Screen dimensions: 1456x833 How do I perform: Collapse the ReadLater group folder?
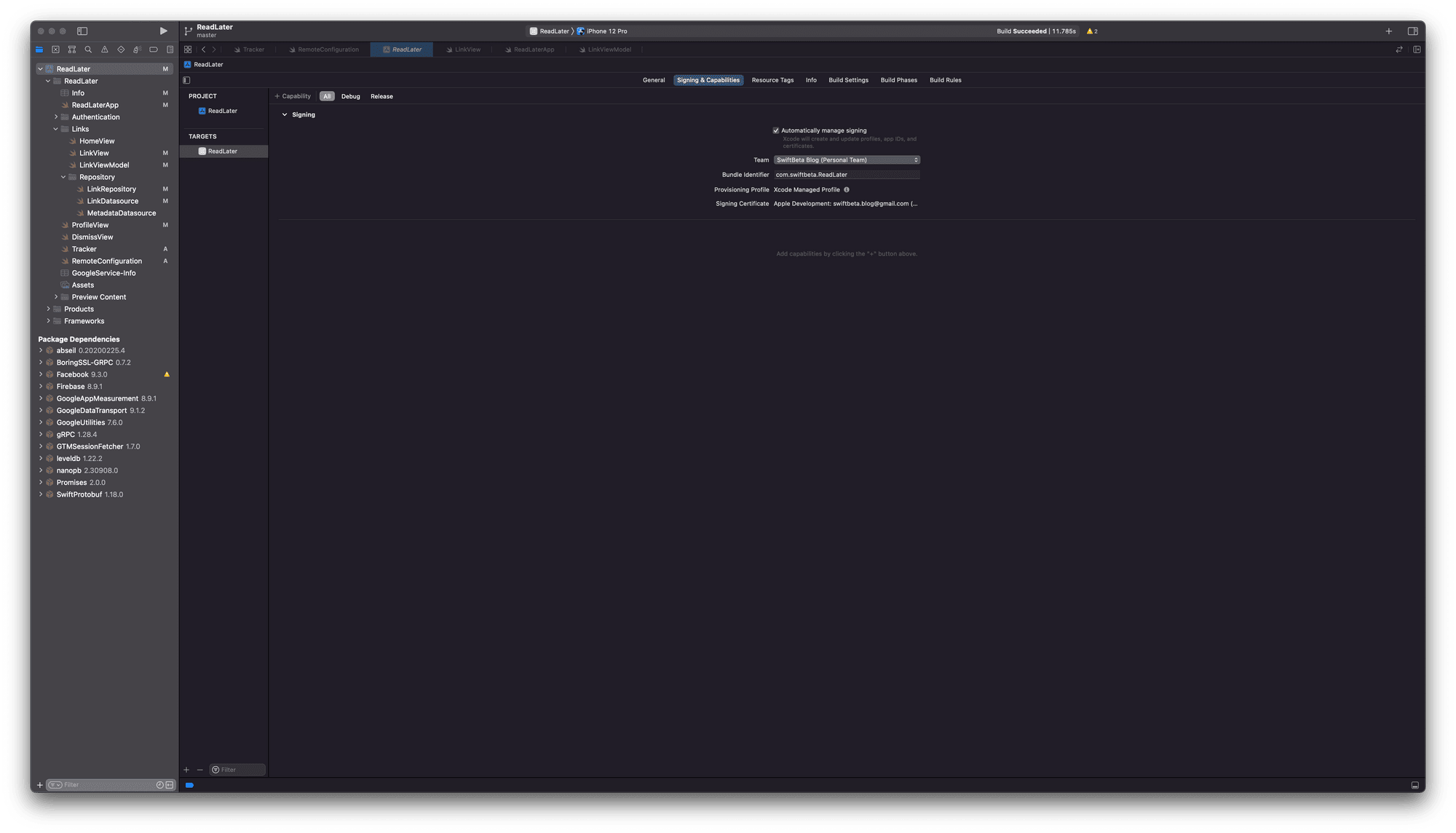point(48,81)
